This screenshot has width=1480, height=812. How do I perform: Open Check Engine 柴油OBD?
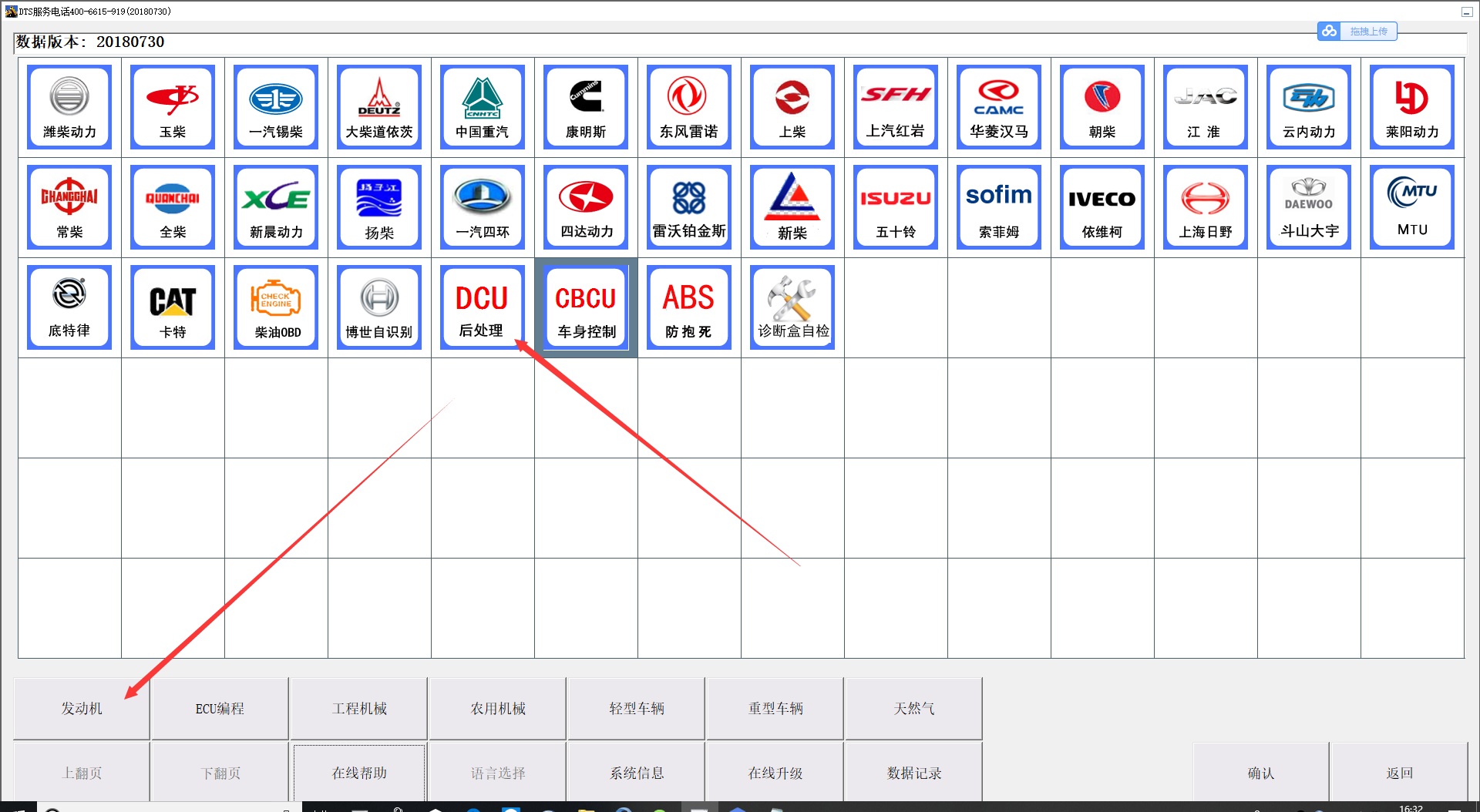[x=276, y=307]
